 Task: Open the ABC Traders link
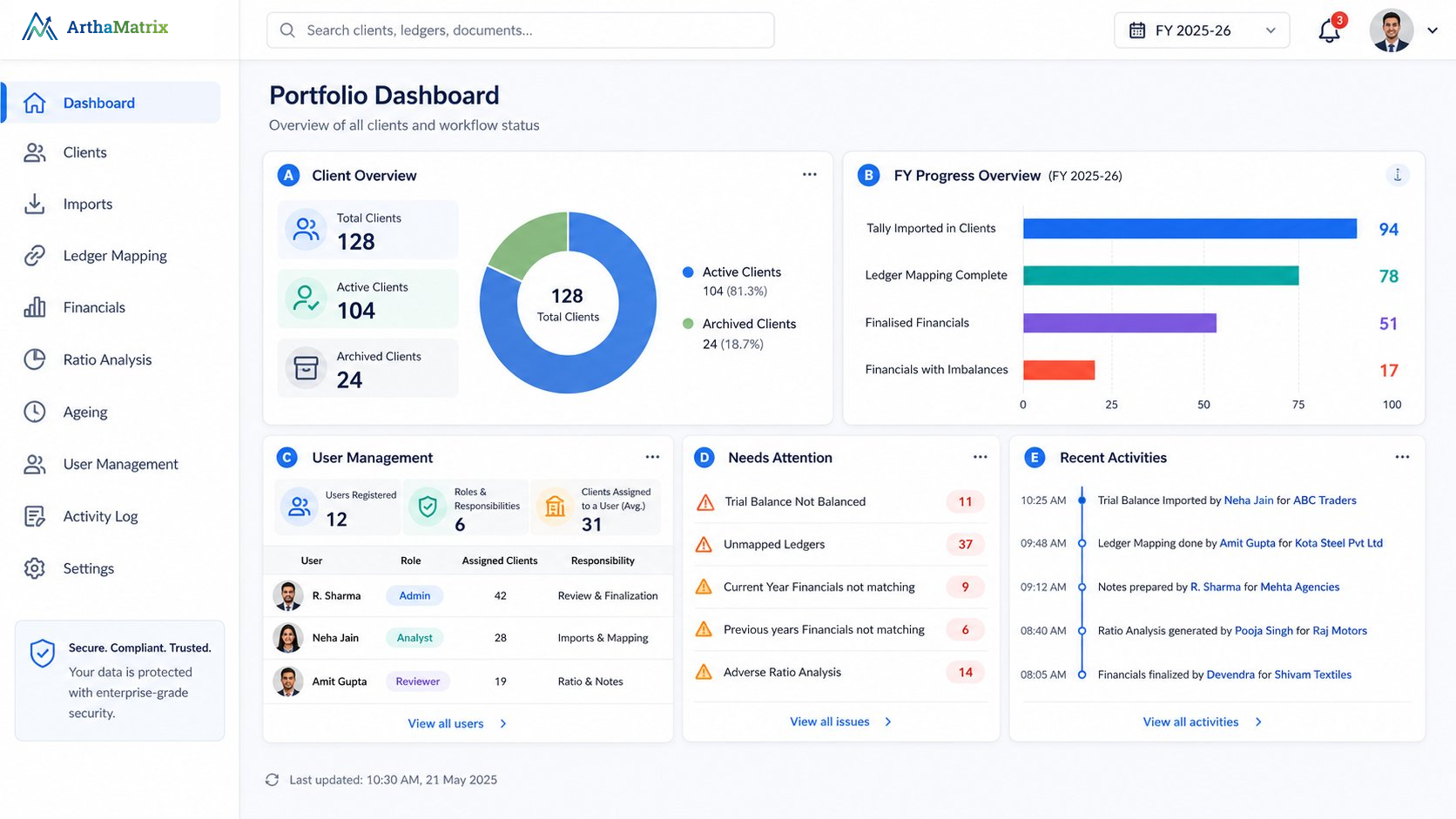point(1325,500)
